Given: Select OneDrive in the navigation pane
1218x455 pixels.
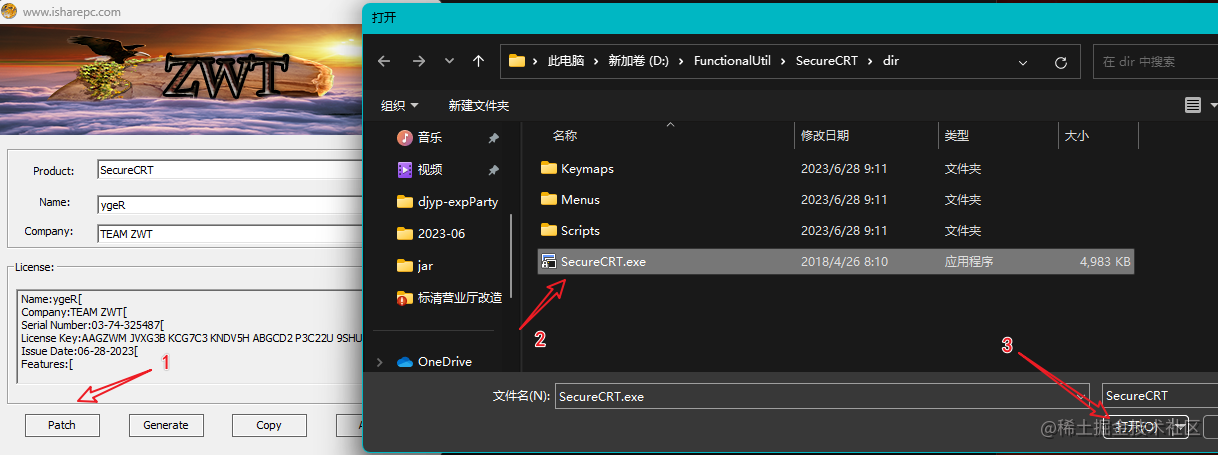Looking at the screenshot, I should pyautogui.click(x=434, y=361).
